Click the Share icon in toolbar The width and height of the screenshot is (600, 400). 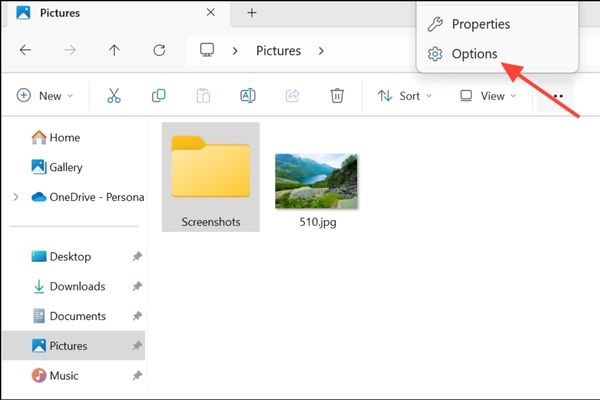pos(293,96)
